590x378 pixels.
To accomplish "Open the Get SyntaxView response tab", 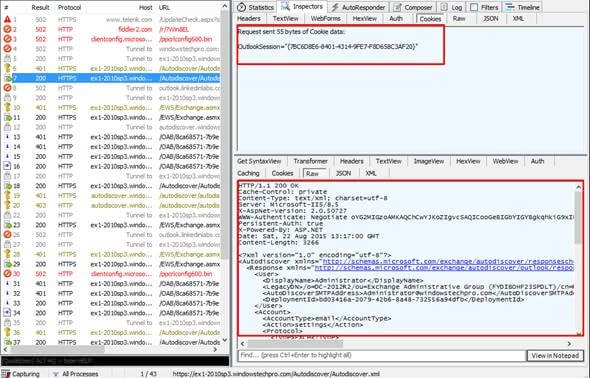I will point(259,161).
